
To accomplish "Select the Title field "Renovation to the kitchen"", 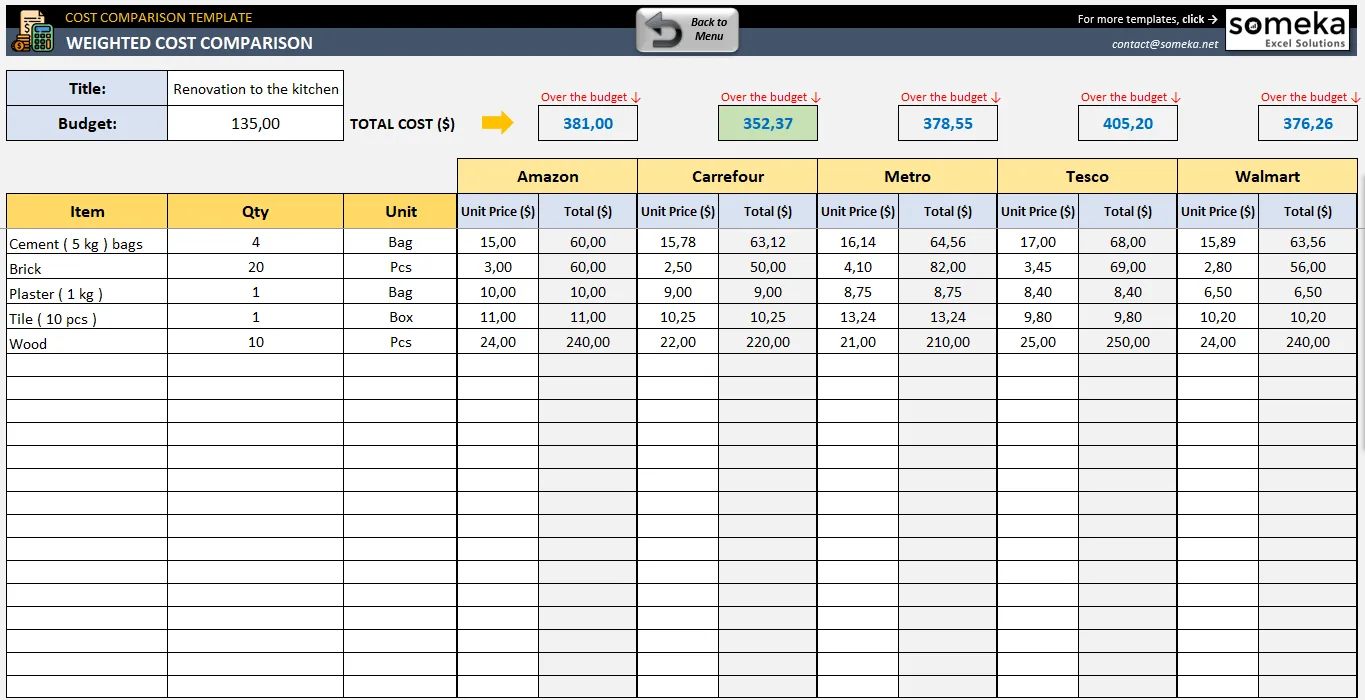I will pyautogui.click(x=255, y=89).
